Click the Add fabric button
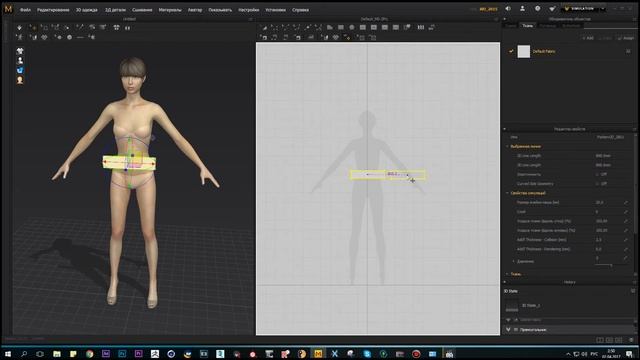This screenshot has width=640, height=360. [588, 38]
